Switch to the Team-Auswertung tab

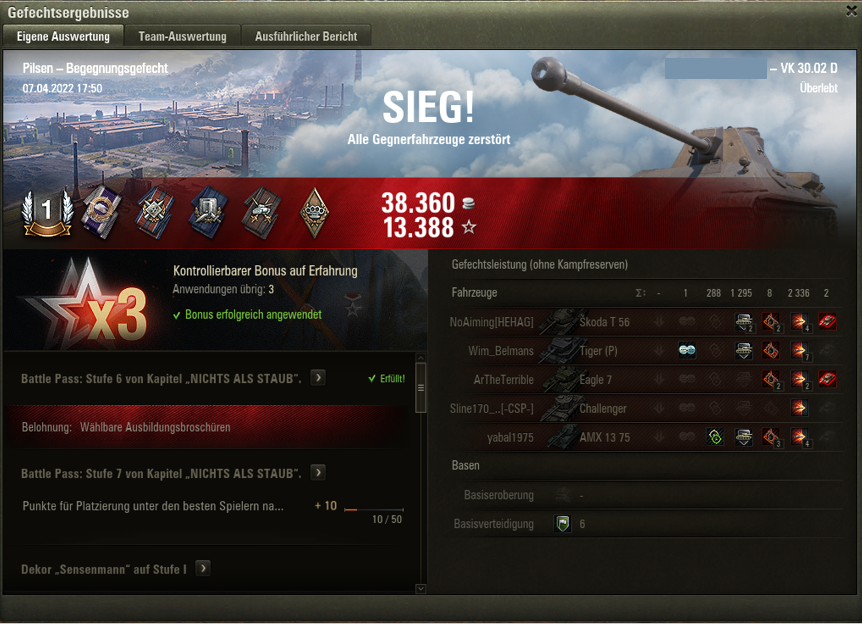[183, 36]
